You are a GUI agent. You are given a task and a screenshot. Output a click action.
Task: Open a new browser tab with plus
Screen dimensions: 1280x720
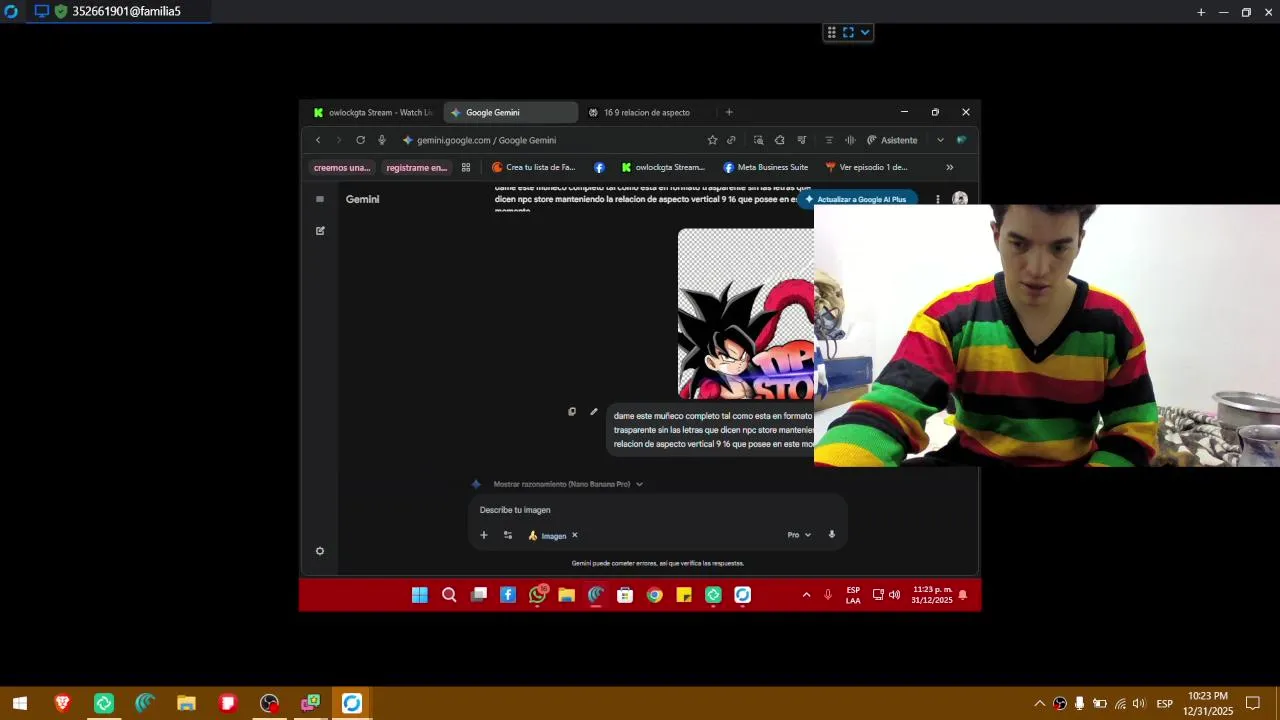(729, 112)
